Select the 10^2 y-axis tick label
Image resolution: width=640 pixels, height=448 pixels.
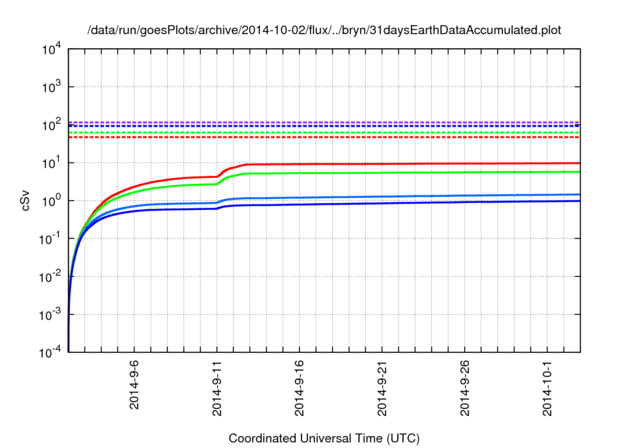pyautogui.click(x=52, y=124)
